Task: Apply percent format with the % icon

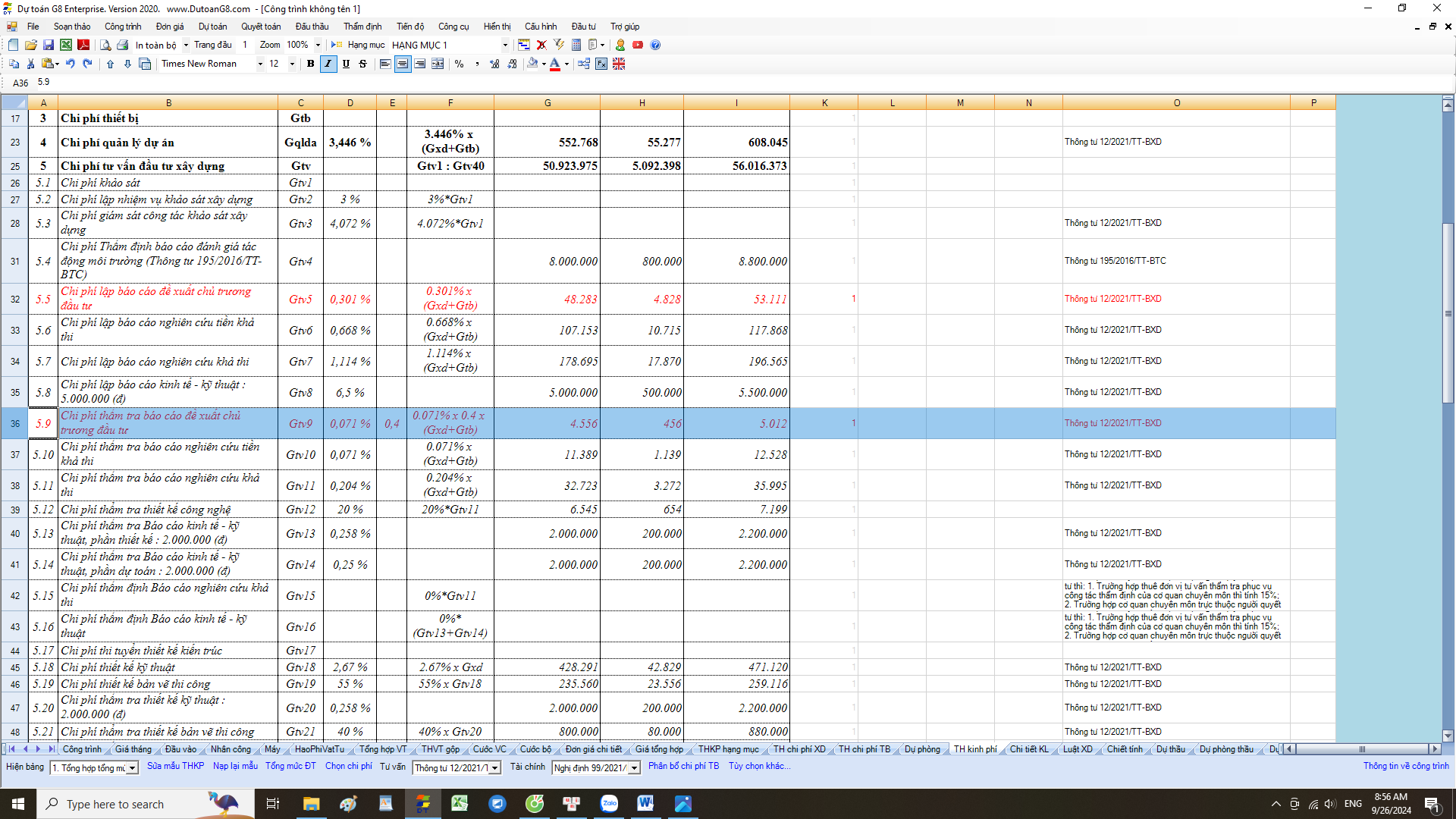Action: click(460, 64)
